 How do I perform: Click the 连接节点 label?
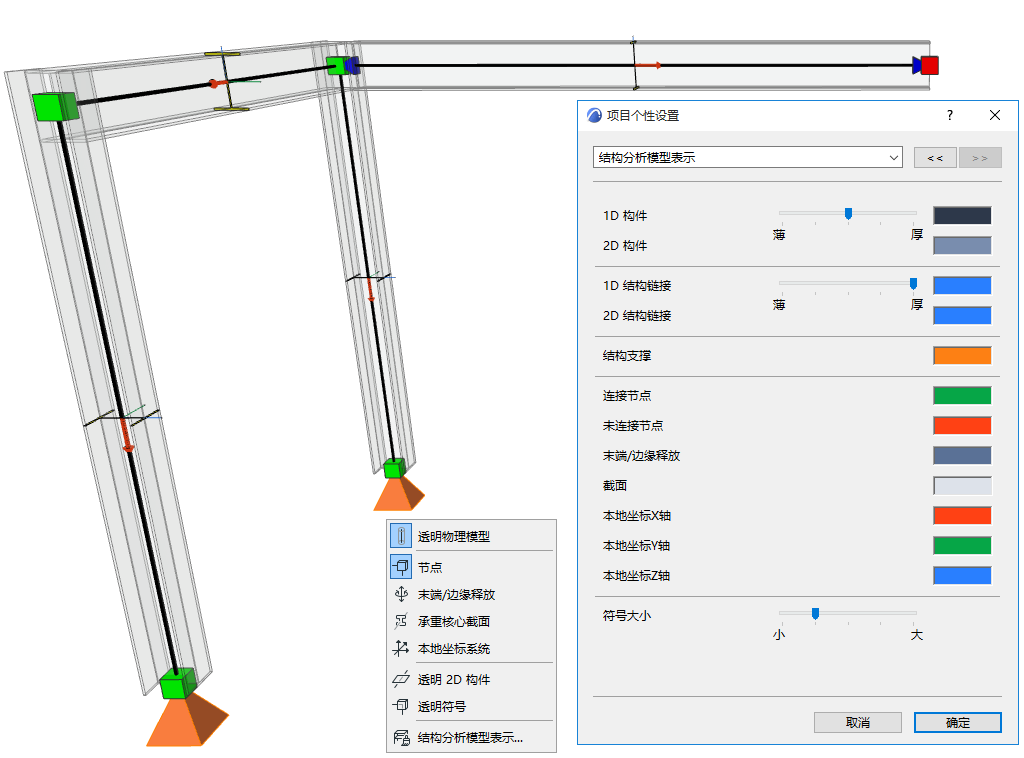click(627, 396)
